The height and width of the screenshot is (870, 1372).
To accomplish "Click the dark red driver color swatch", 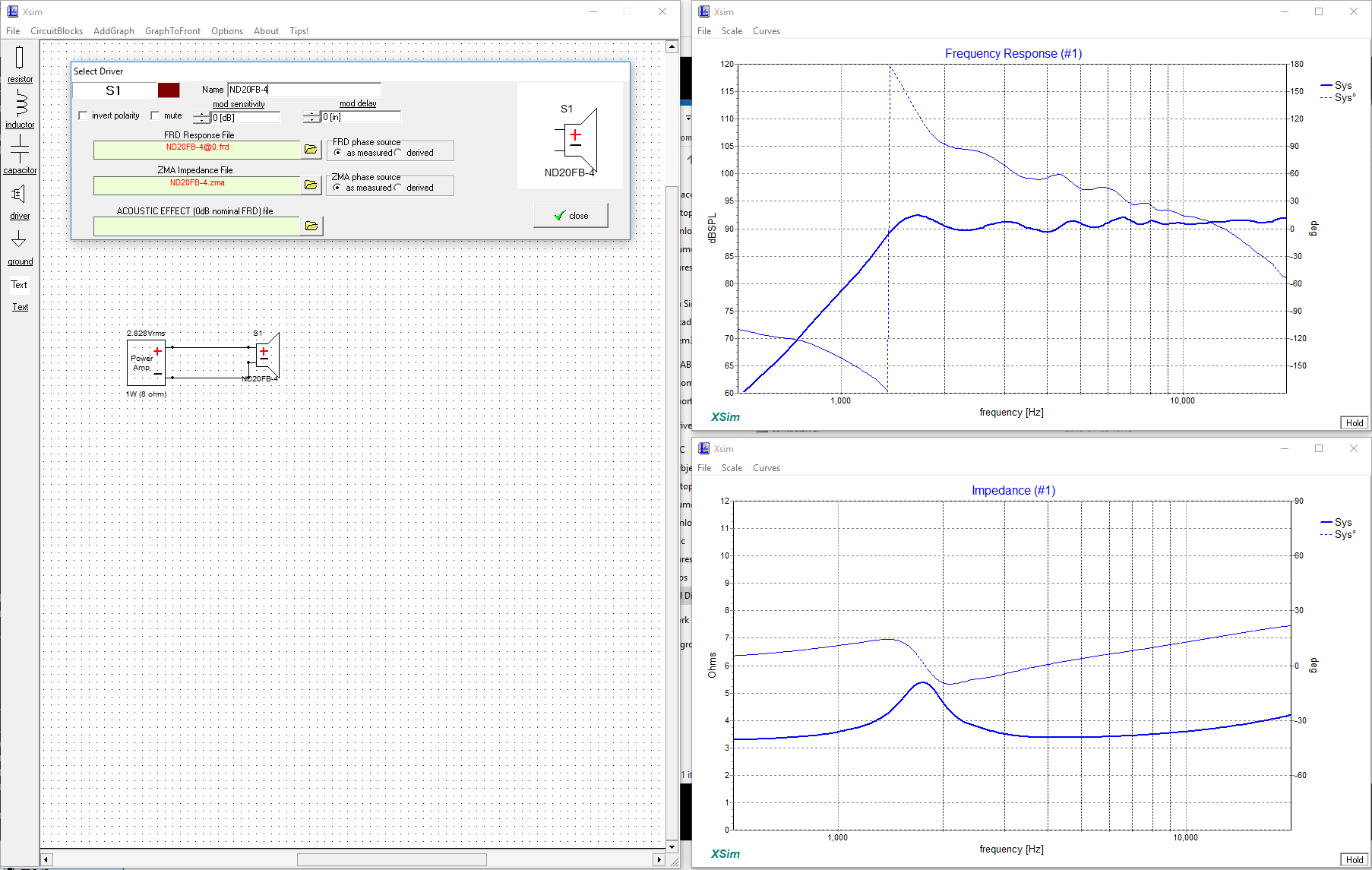I will (x=169, y=90).
